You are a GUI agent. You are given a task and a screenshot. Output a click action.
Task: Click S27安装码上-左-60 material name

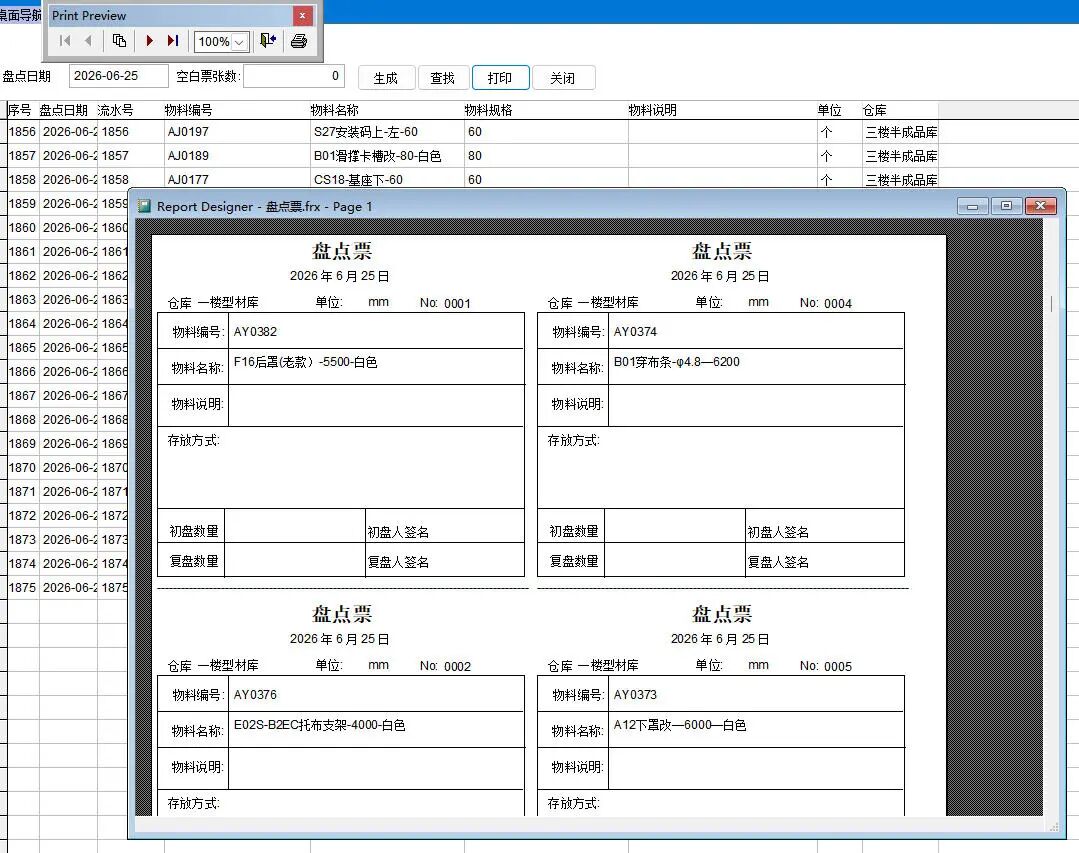[x=365, y=132]
